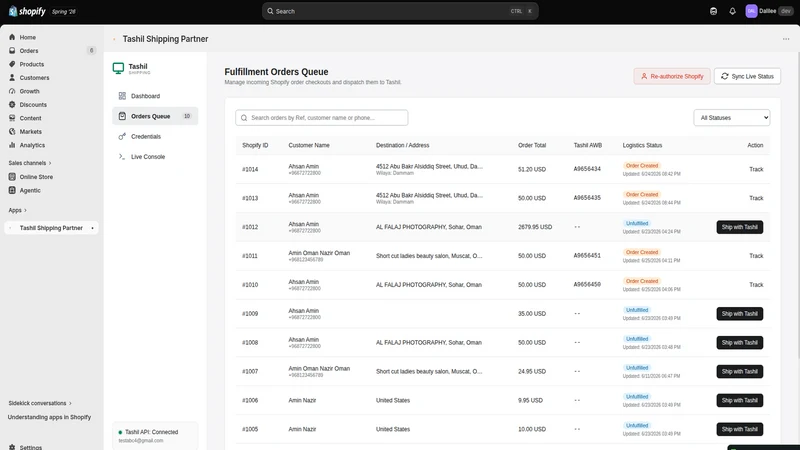Click Customer Name column header
This screenshot has width=800, height=450.
point(309,145)
